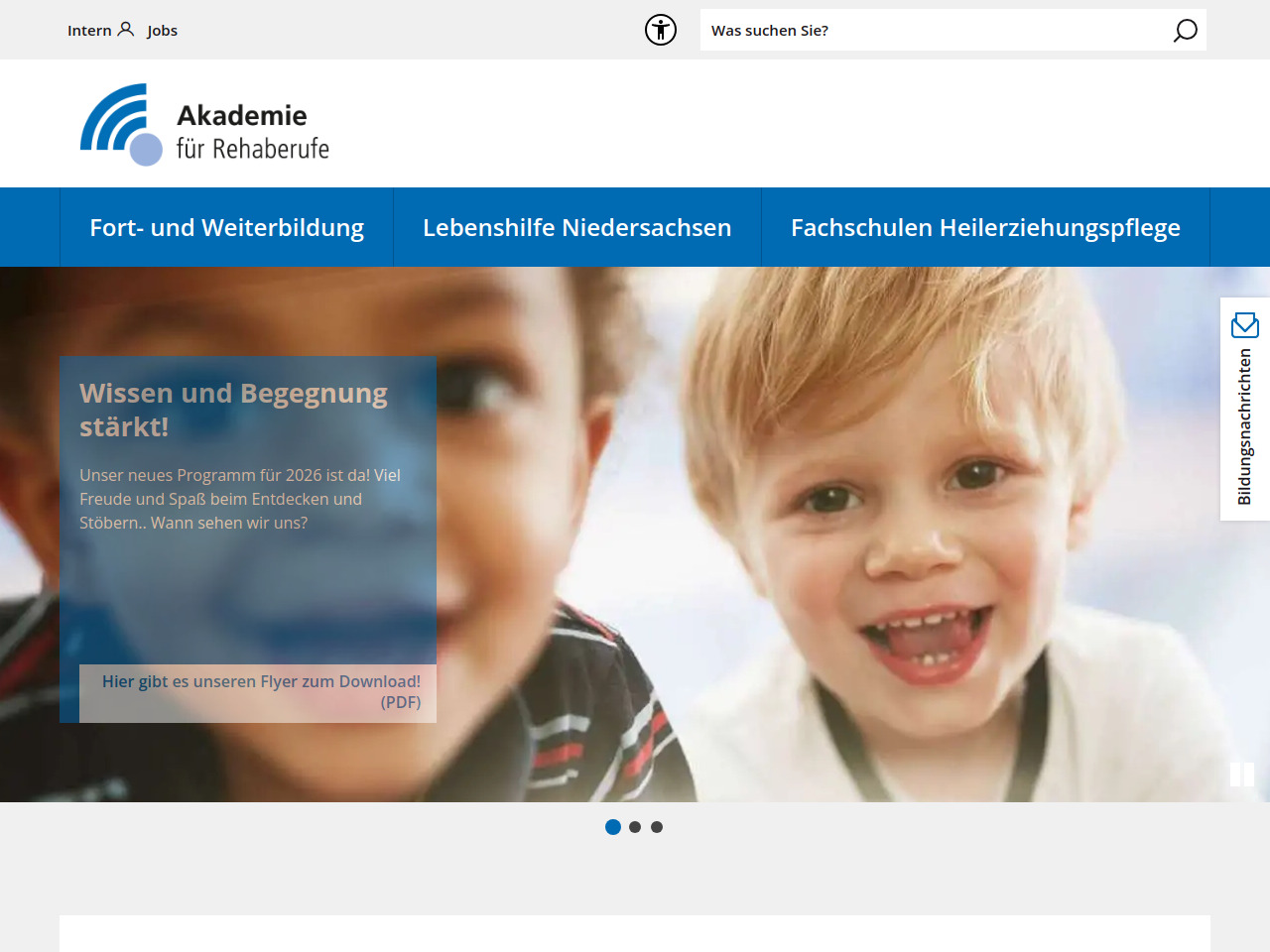The height and width of the screenshot is (952, 1270).
Task: Pause the slideshow with pause icon
Action: 1242,774
